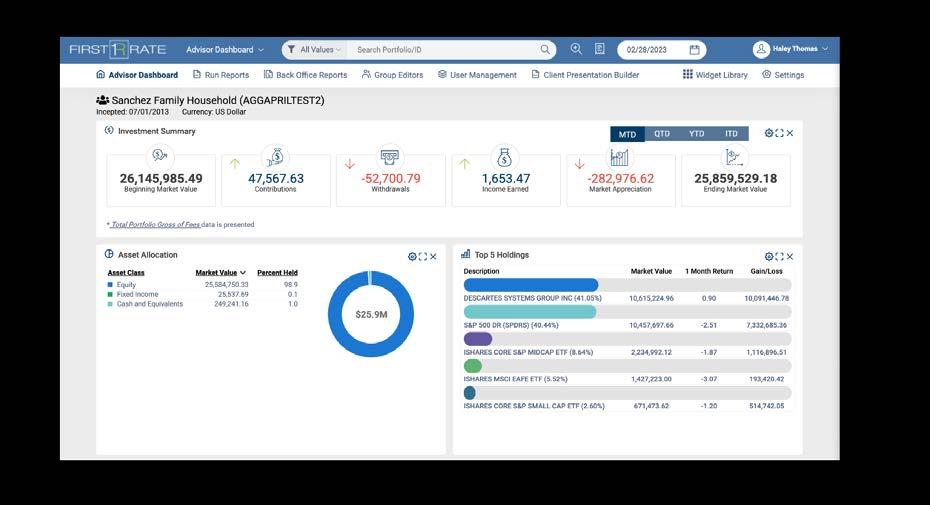This screenshot has width=930, height=505.
Task: Click the user avatar icon
Action: pyautogui.click(x=761, y=49)
